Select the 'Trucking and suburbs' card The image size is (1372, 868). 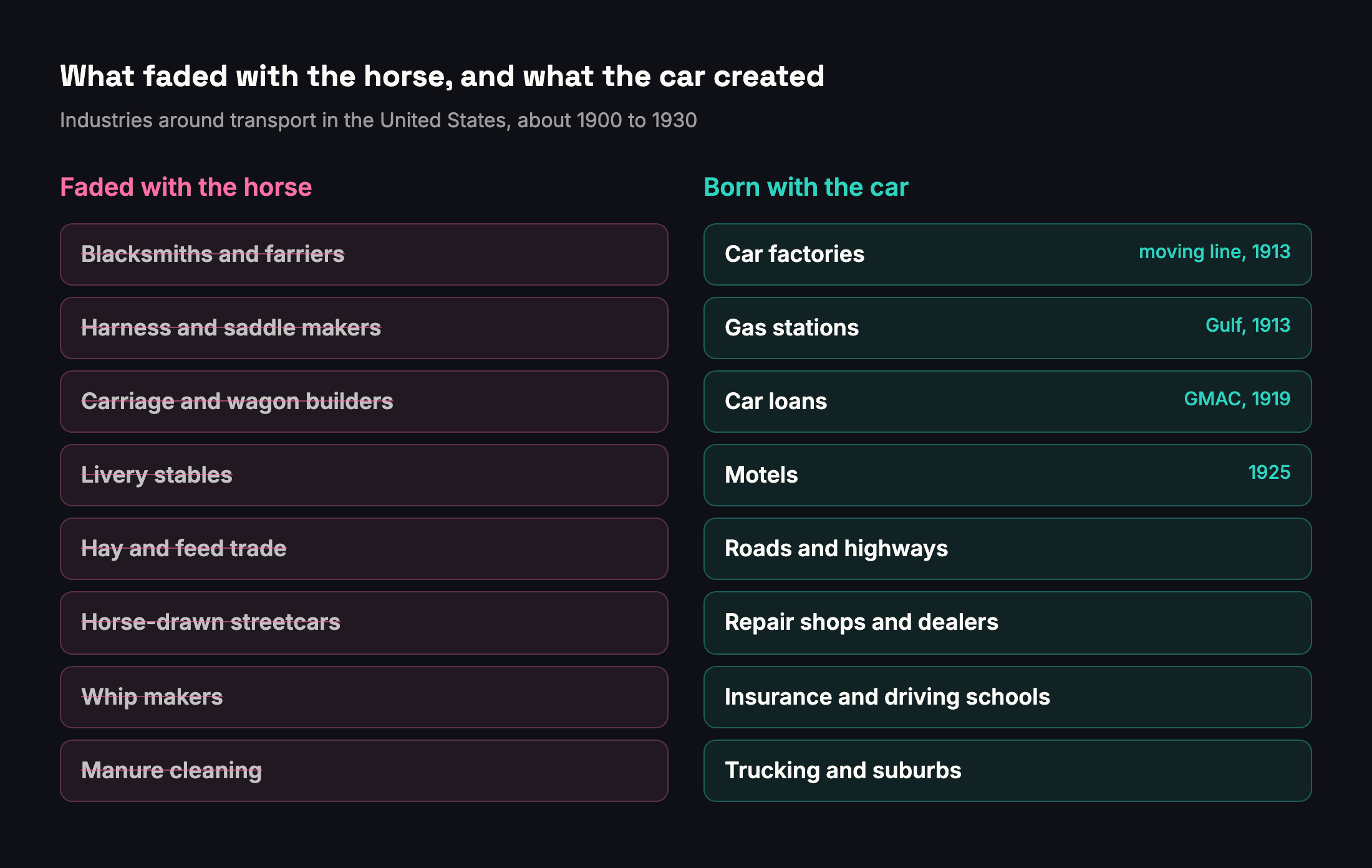coord(1008,771)
